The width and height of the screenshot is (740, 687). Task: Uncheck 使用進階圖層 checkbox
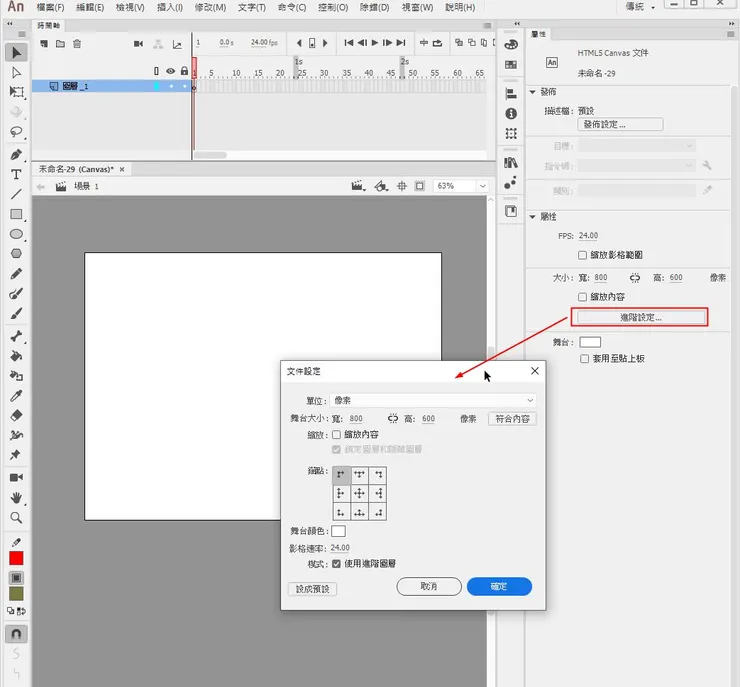(336, 564)
